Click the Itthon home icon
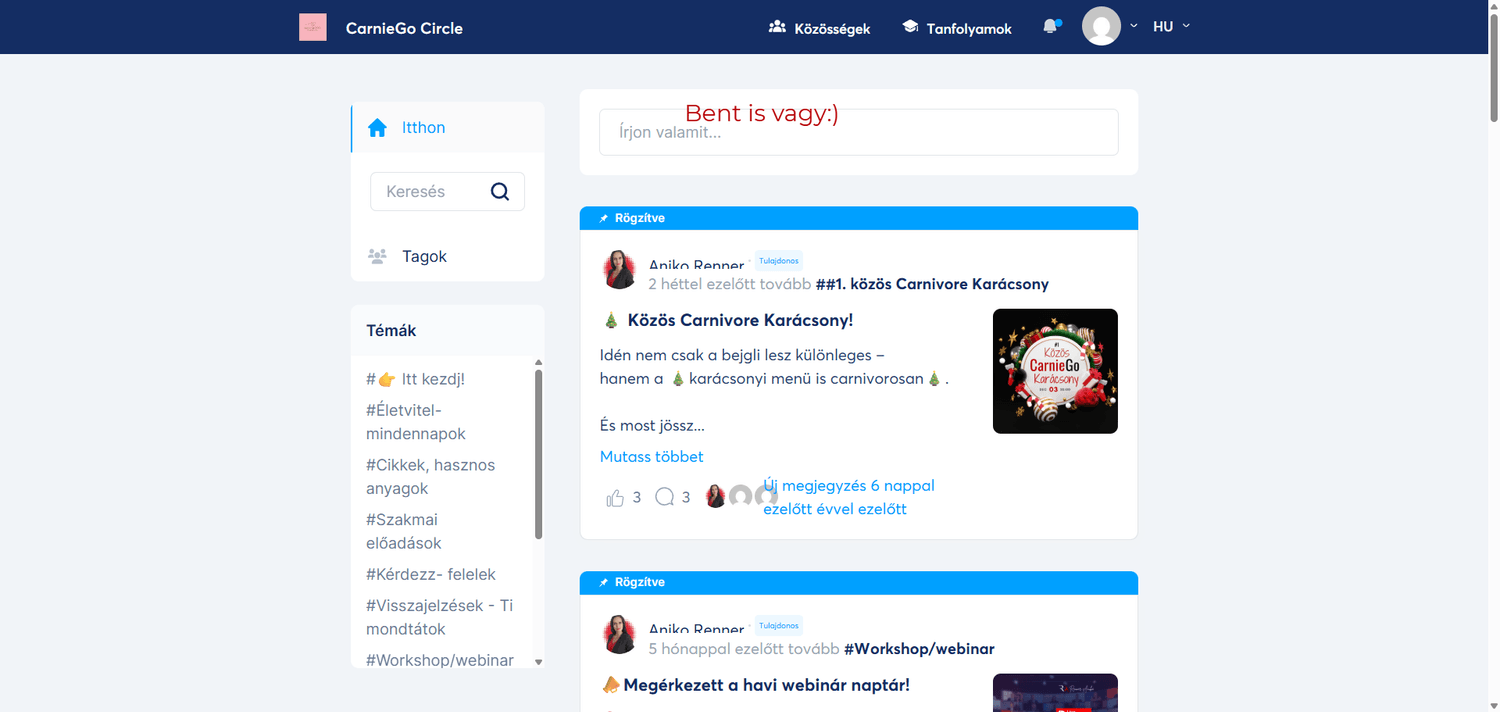Screen dimensions: 1500x712 pyautogui.click(x=377, y=128)
